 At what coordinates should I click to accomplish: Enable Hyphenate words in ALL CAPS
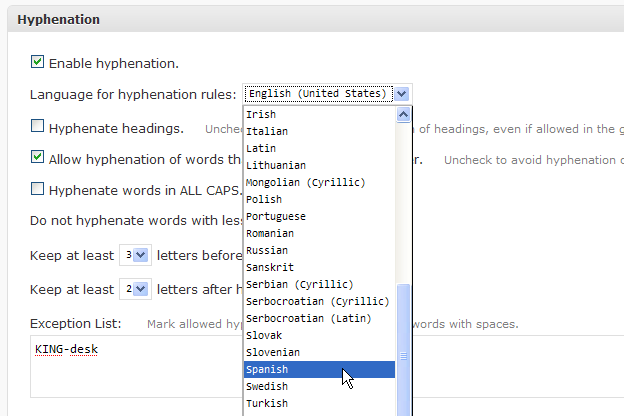(38, 188)
